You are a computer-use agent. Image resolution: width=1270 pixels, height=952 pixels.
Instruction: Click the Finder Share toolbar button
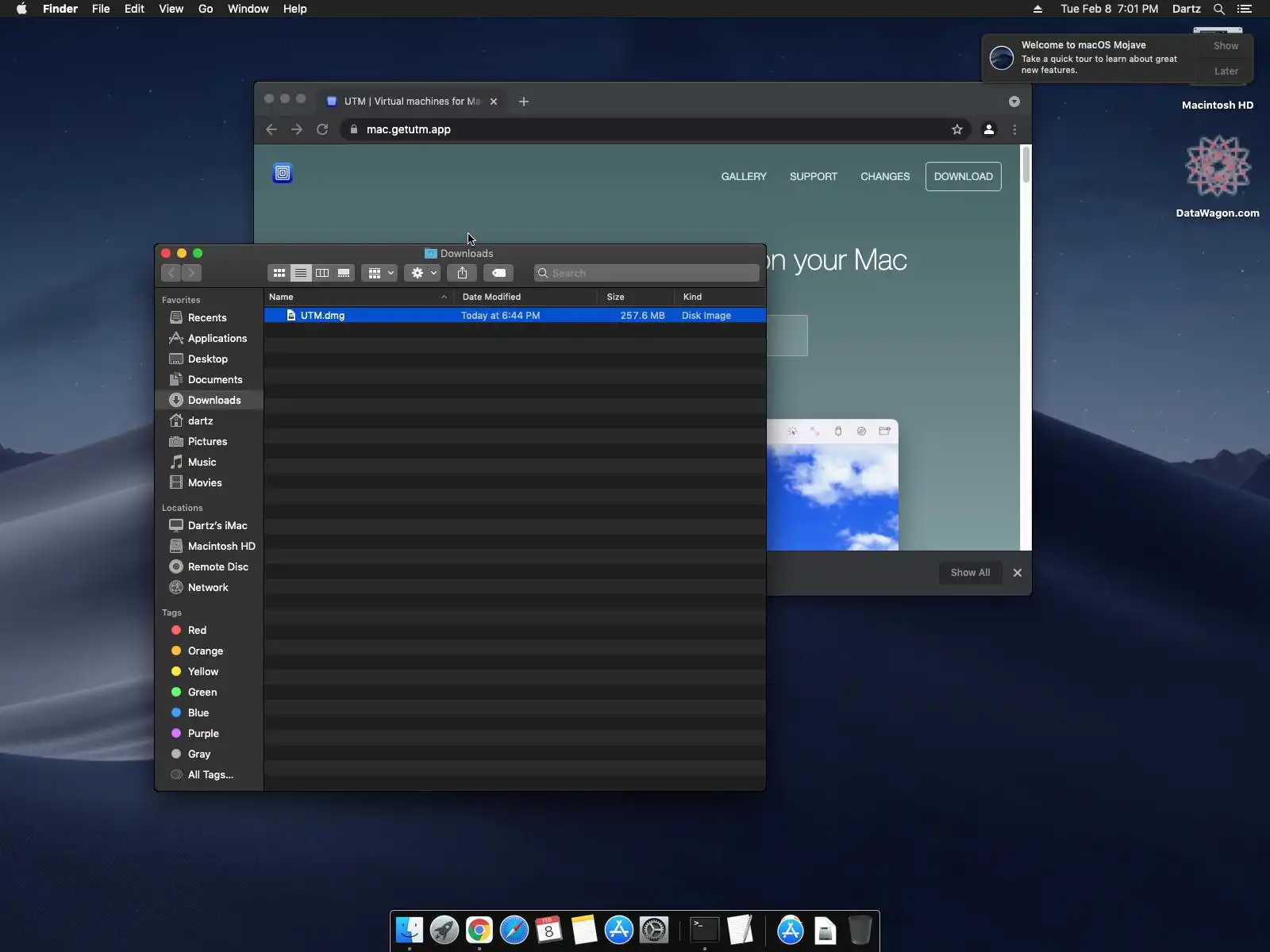(462, 273)
